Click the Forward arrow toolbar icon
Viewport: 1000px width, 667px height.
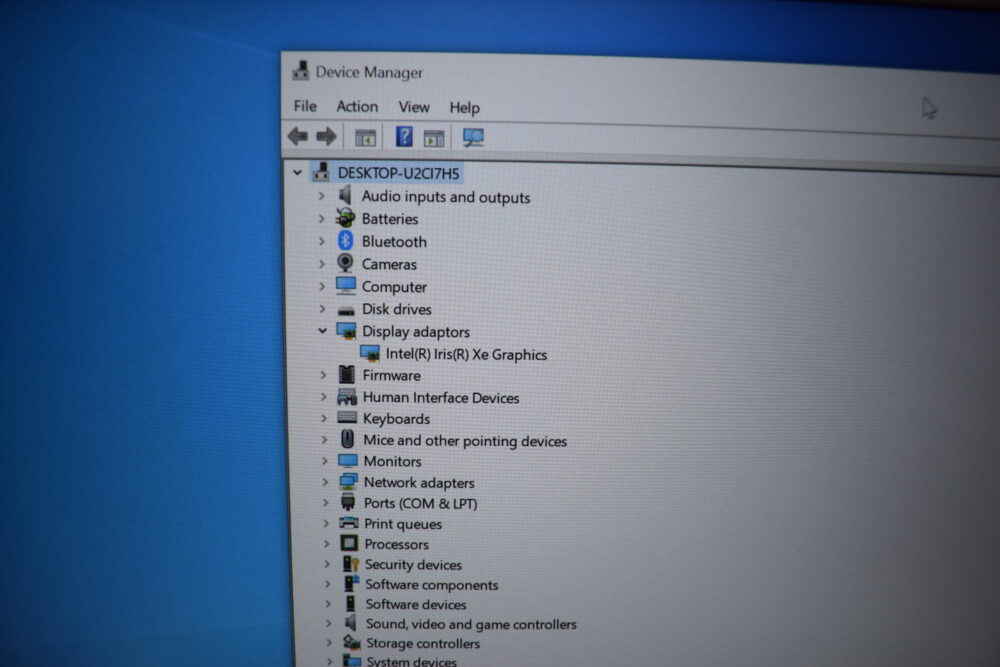click(327, 136)
